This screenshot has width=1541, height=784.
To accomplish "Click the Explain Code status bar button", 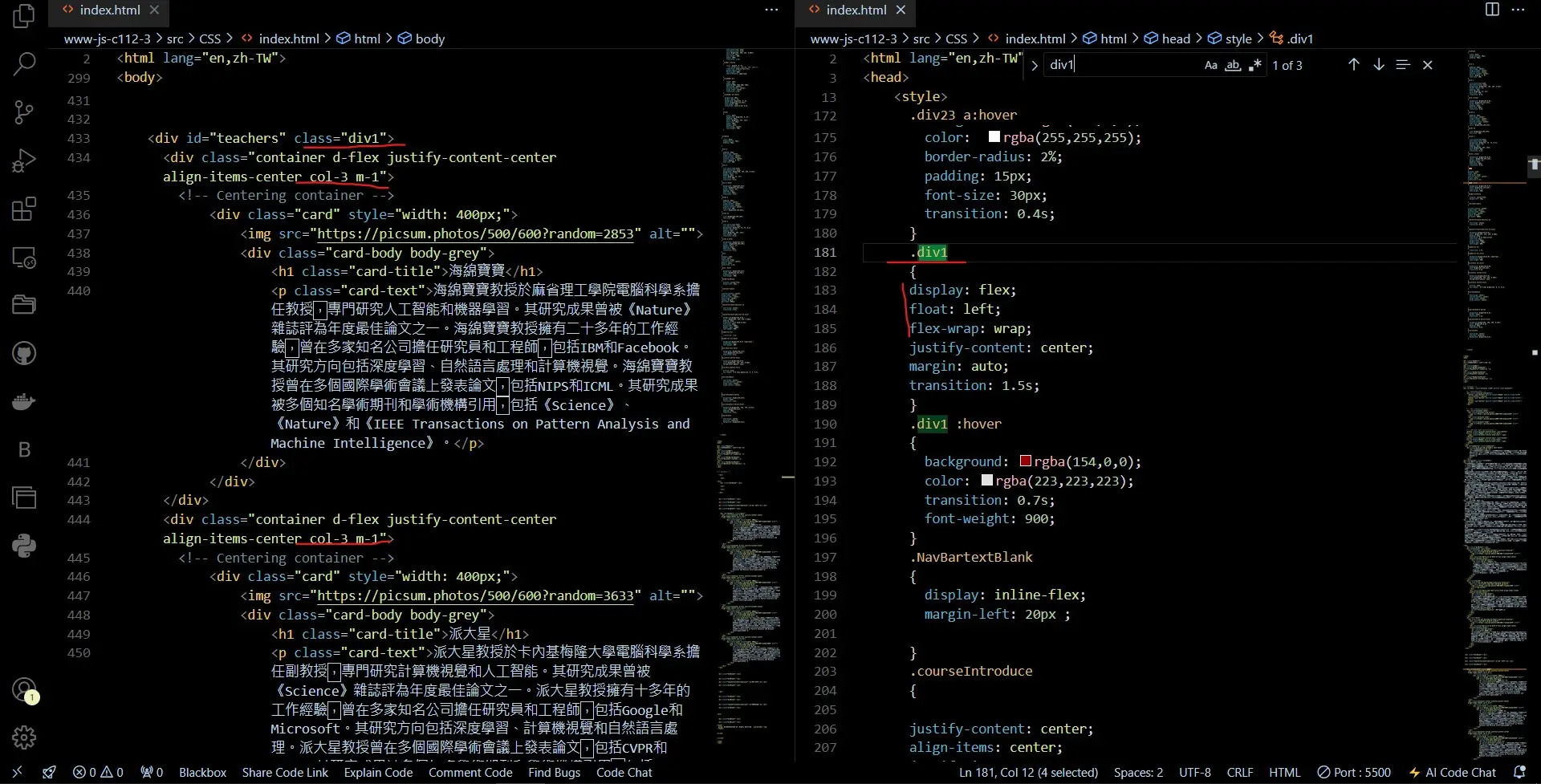I will click(378, 773).
